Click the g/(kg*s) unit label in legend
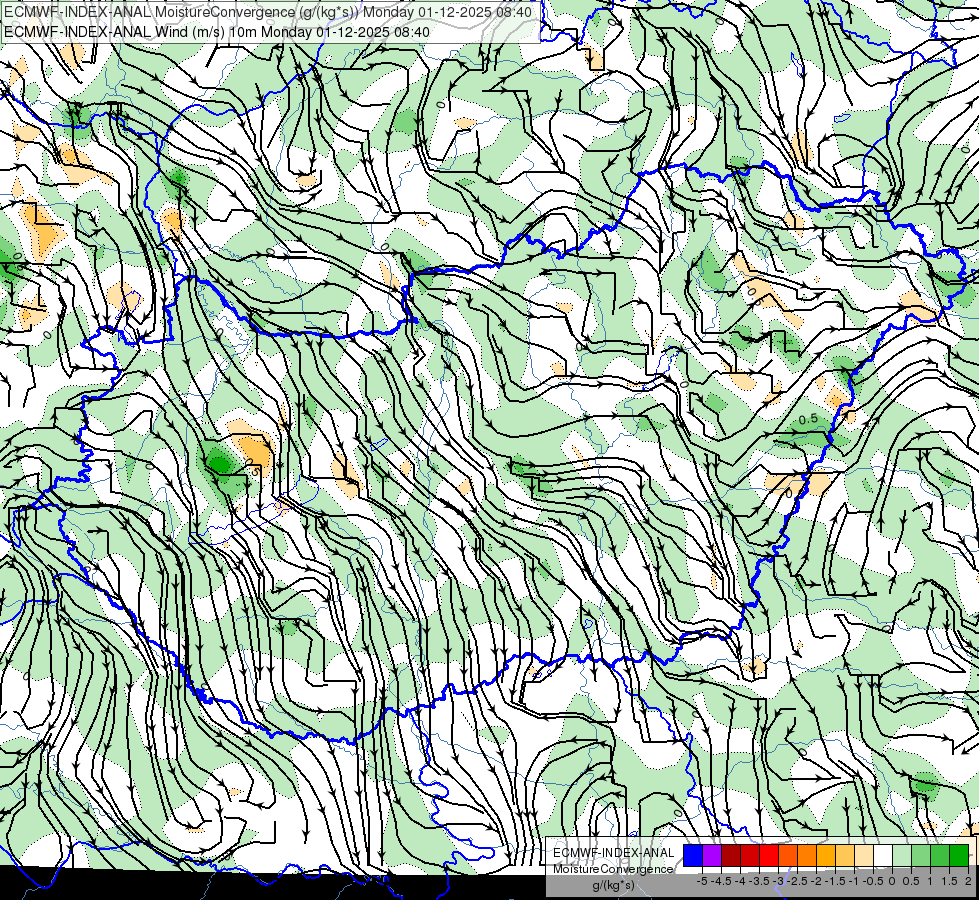Viewport: 979px width, 900px height. [x=613, y=885]
